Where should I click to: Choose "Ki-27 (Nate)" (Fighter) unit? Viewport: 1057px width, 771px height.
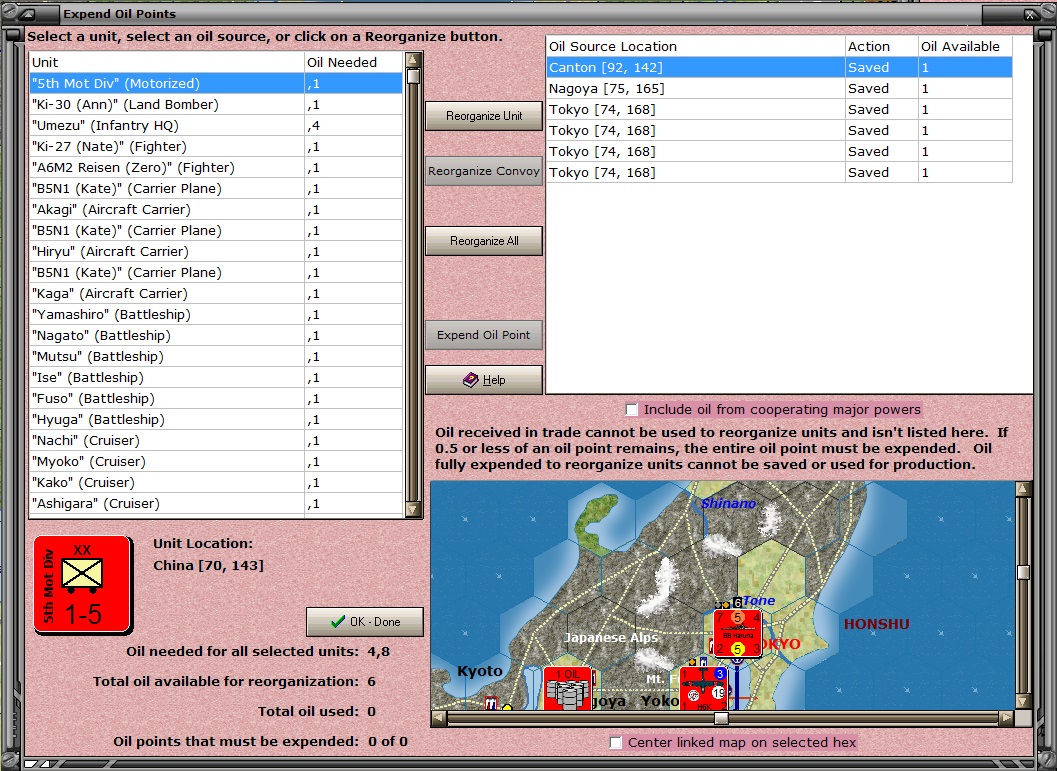coord(216,146)
